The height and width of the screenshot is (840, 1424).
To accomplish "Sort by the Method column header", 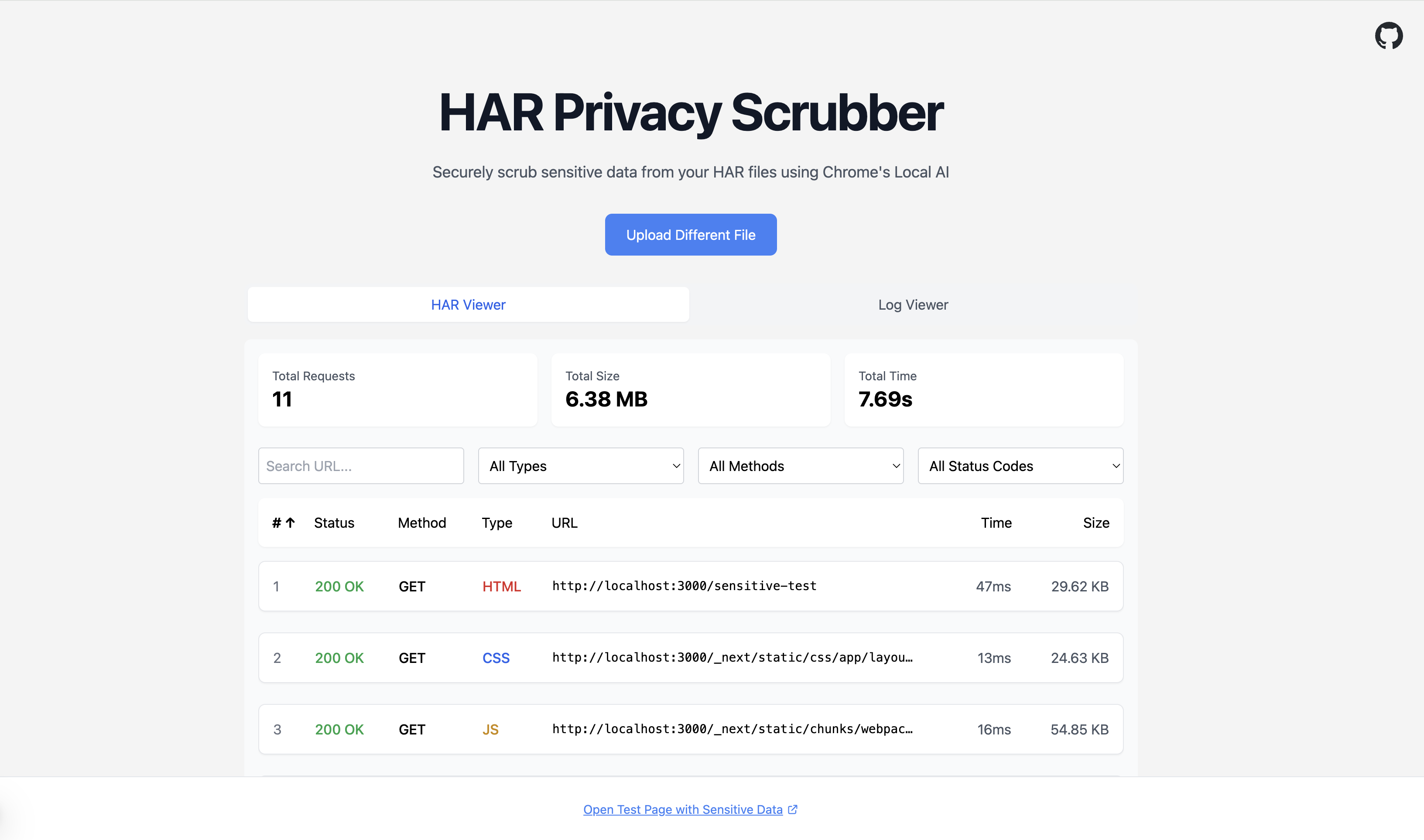I will (x=422, y=522).
